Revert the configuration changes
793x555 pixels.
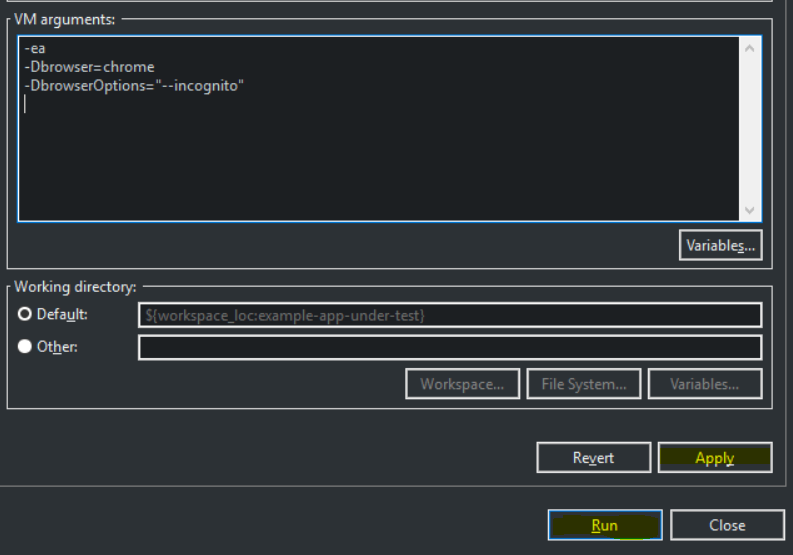[x=593, y=458]
